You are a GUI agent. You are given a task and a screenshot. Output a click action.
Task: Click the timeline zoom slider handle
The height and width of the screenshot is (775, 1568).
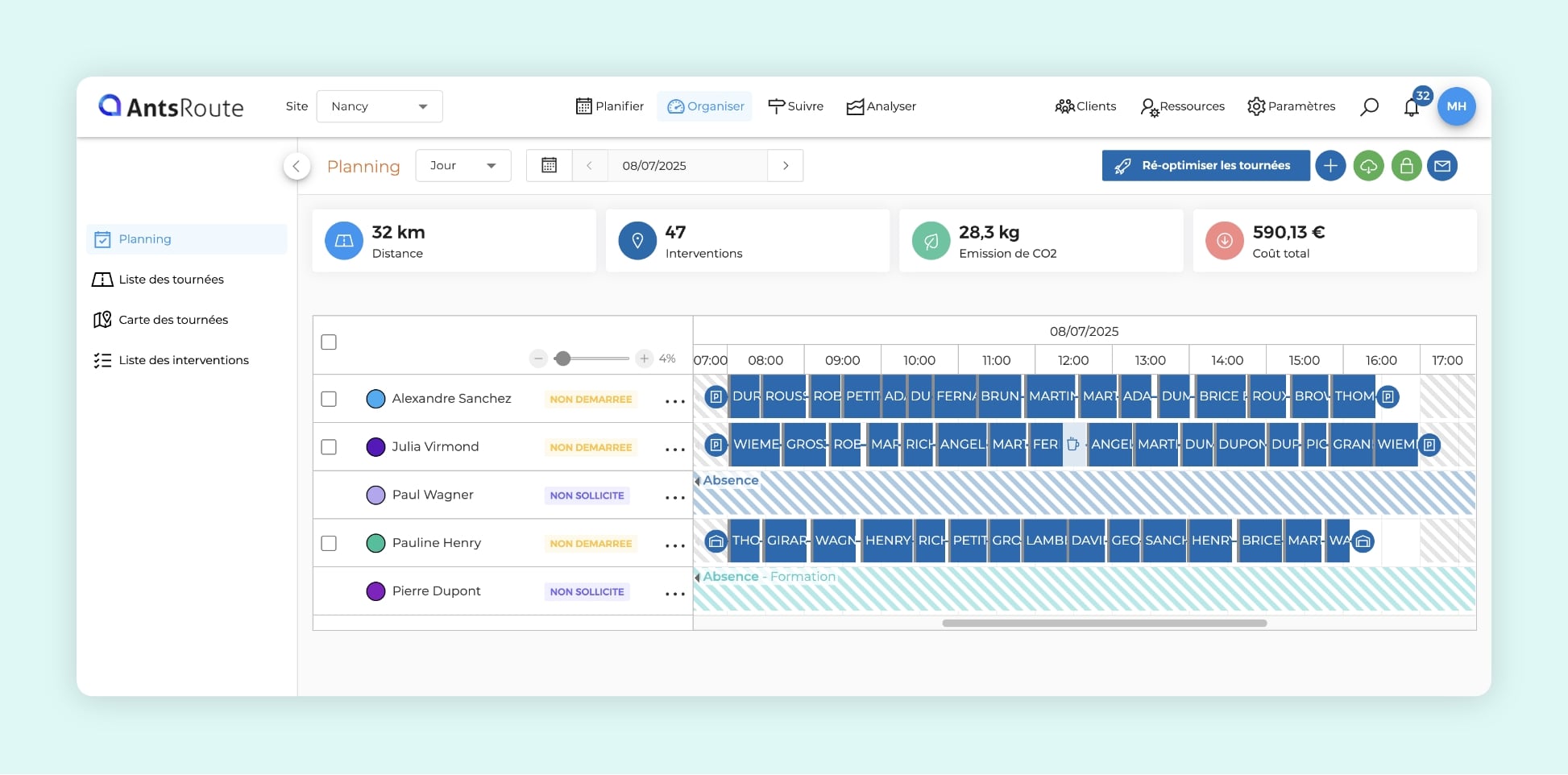pyautogui.click(x=563, y=358)
